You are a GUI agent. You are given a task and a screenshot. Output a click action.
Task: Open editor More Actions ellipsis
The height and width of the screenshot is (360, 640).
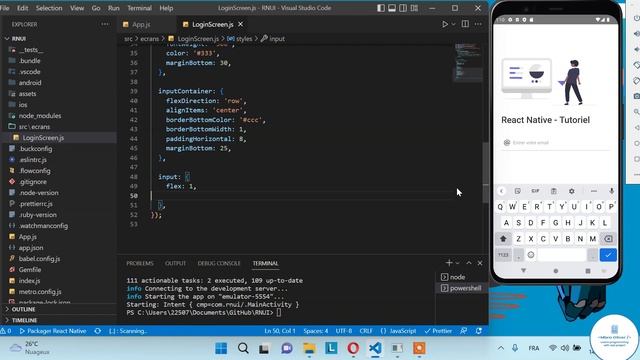click(478, 24)
